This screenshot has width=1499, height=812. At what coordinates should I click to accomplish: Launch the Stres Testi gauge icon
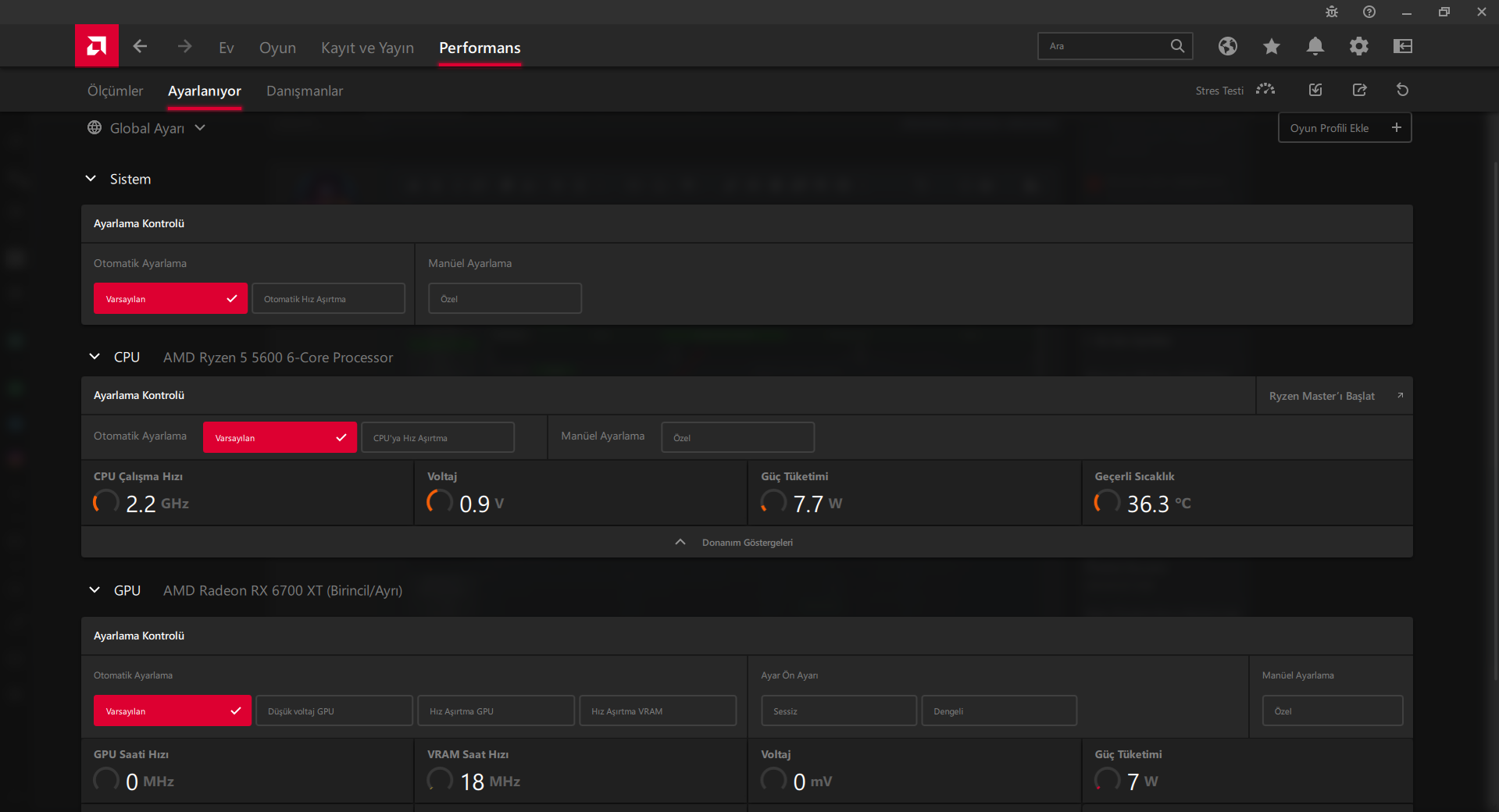1265,90
